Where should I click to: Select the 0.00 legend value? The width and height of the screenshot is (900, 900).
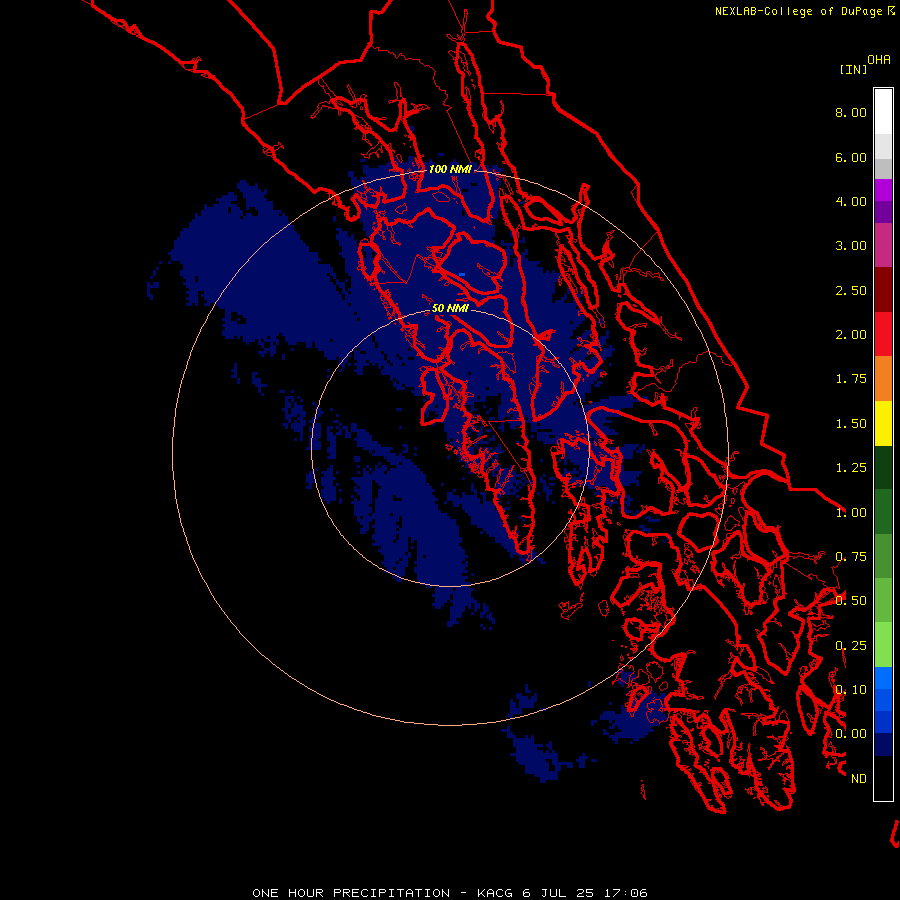(x=851, y=734)
